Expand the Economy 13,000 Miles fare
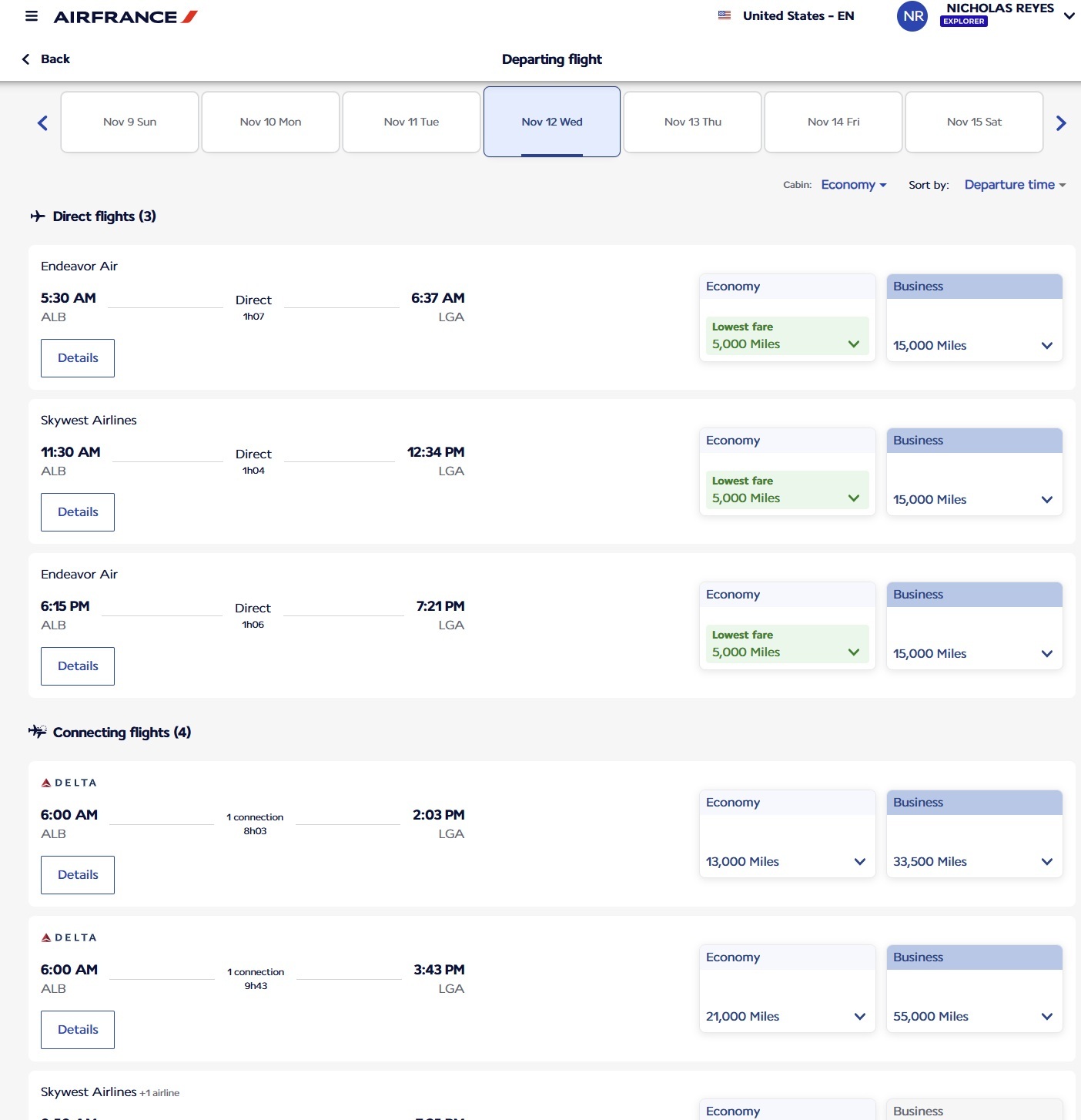The height and width of the screenshot is (1120, 1081). [787, 861]
